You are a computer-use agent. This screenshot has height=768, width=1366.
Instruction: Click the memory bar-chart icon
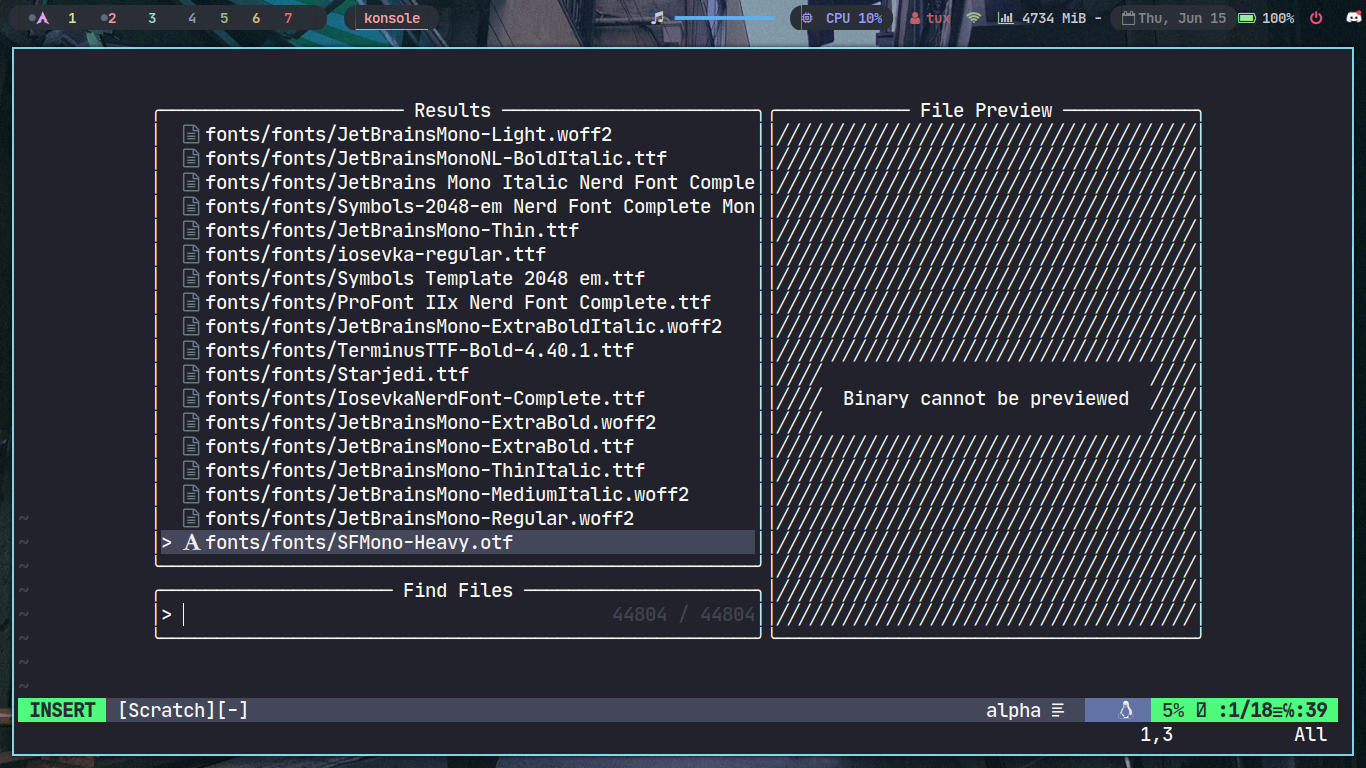(1006, 18)
